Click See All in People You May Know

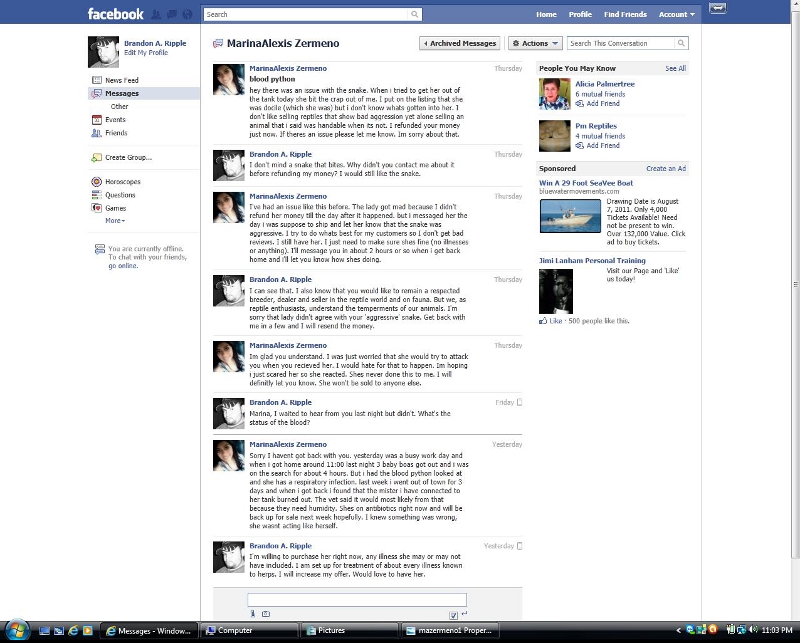pos(676,68)
